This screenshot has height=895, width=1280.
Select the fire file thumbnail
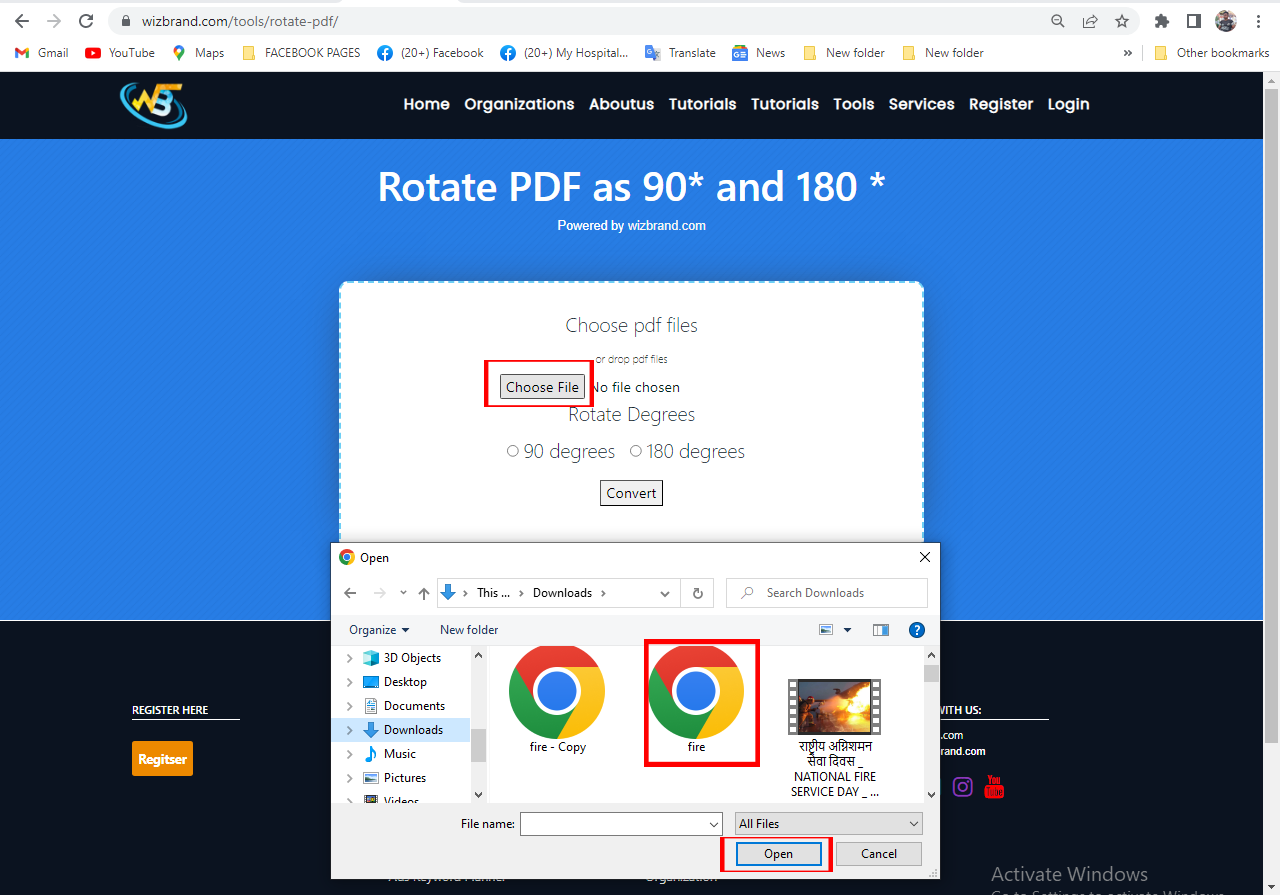pos(696,702)
